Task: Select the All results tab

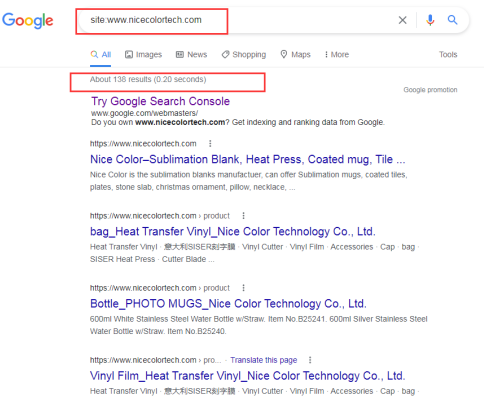Action: click(x=101, y=54)
